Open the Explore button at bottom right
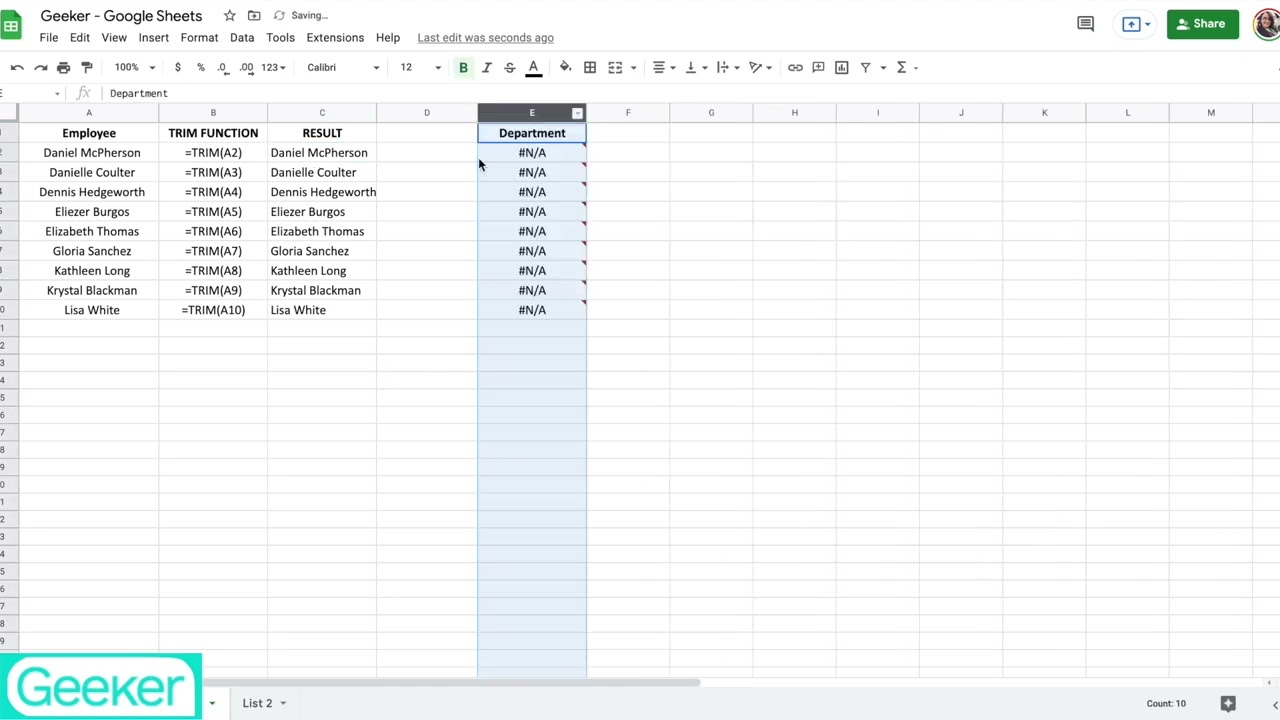Image resolution: width=1280 pixels, height=720 pixels. [x=1228, y=703]
